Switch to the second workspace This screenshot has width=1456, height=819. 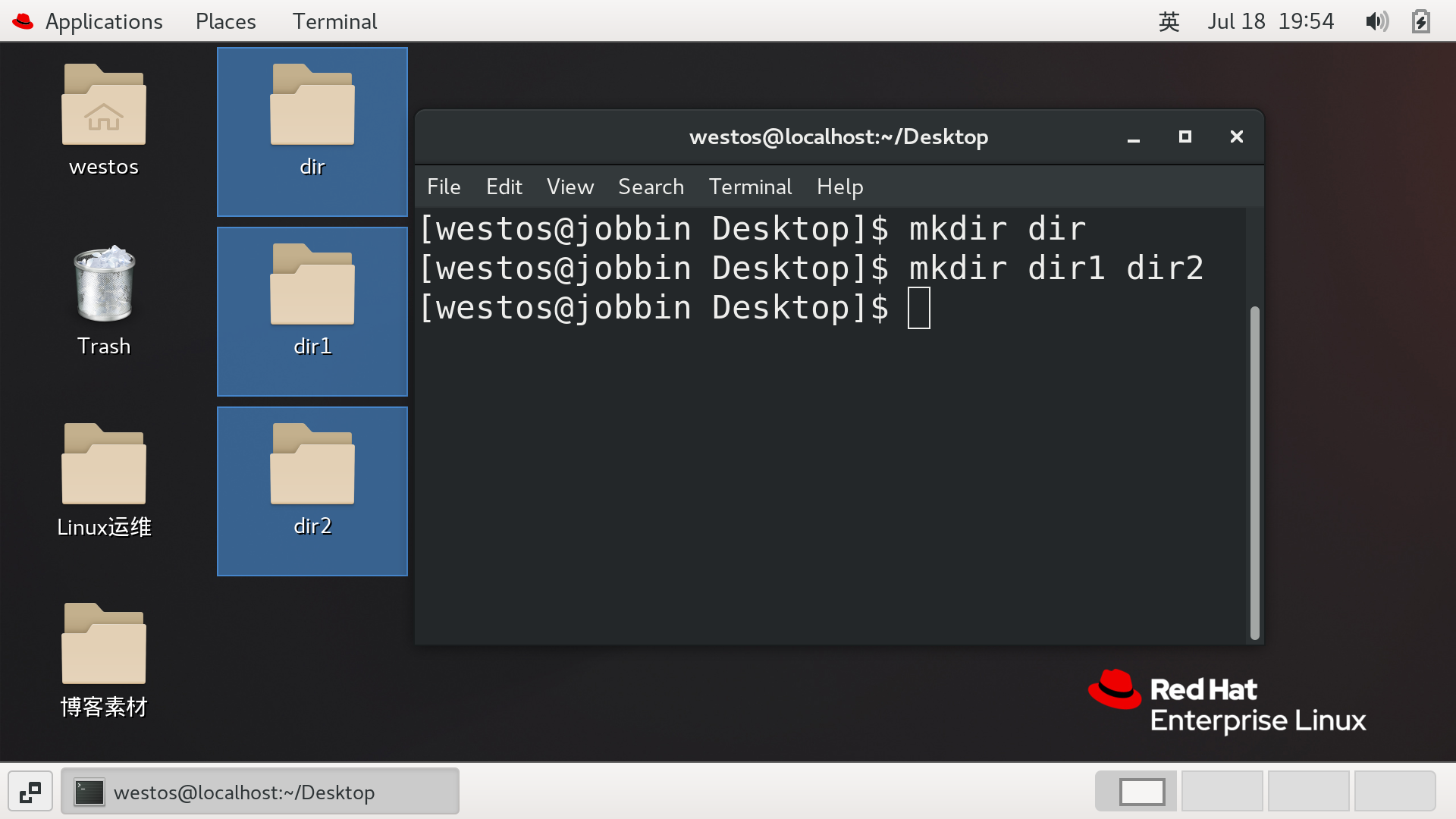(x=1222, y=792)
